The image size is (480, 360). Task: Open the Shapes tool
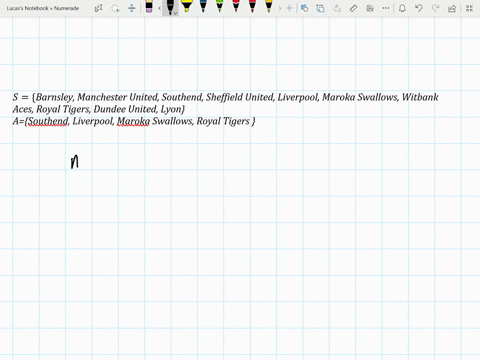304,8
